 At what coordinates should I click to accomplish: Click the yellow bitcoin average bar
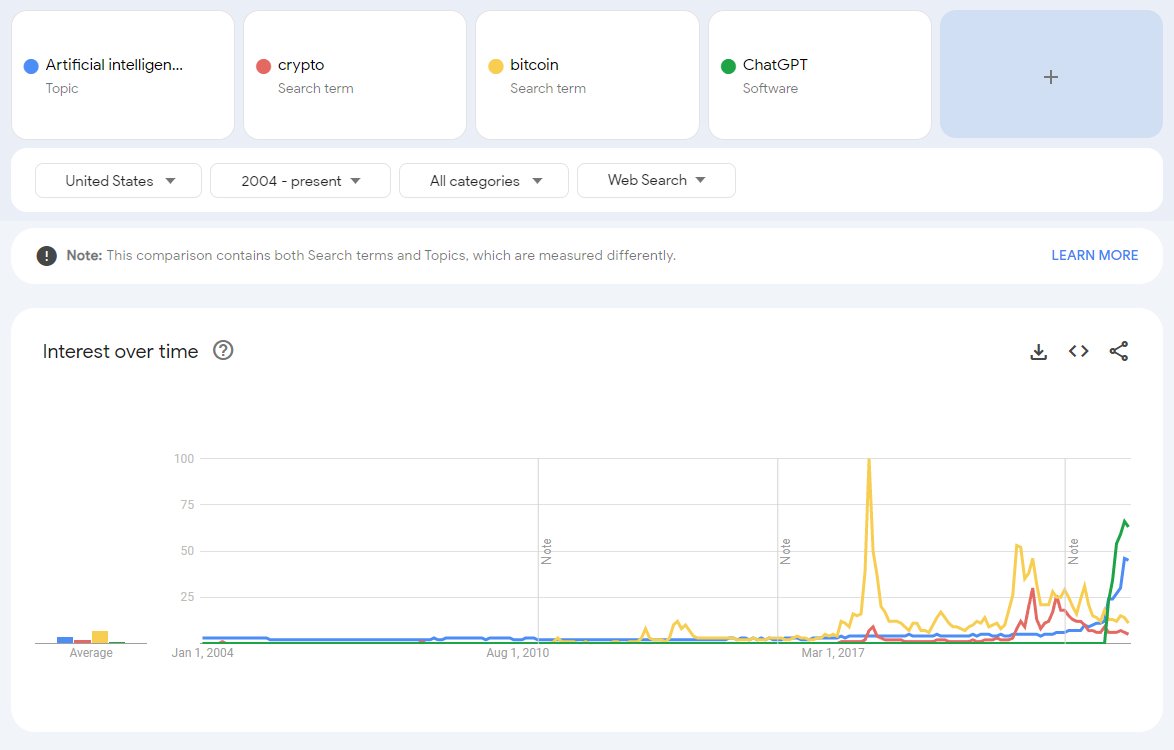coord(100,637)
